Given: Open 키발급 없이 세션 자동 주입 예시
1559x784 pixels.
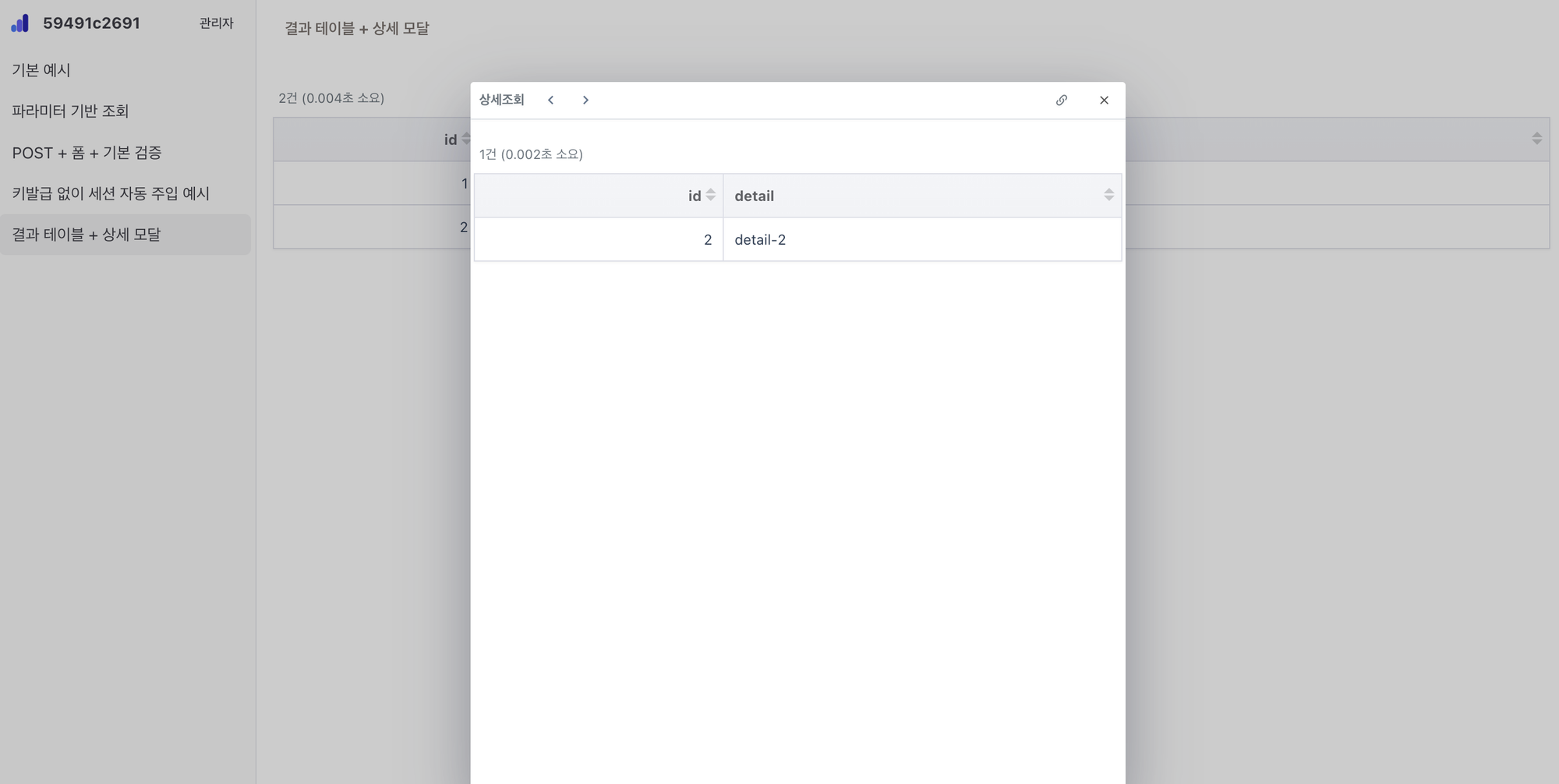Looking at the screenshot, I should pyautogui.click(x=111, y=193).
